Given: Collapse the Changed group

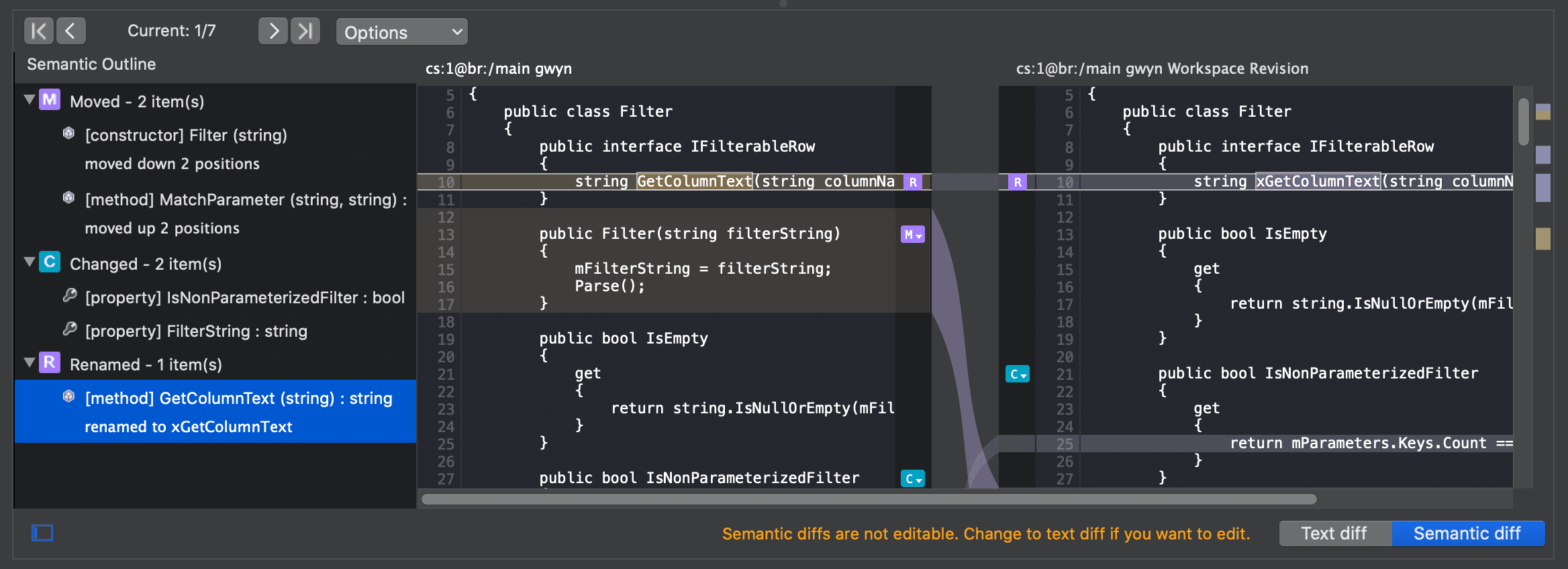Looking at the screenshot, I should tap(29, 262).
